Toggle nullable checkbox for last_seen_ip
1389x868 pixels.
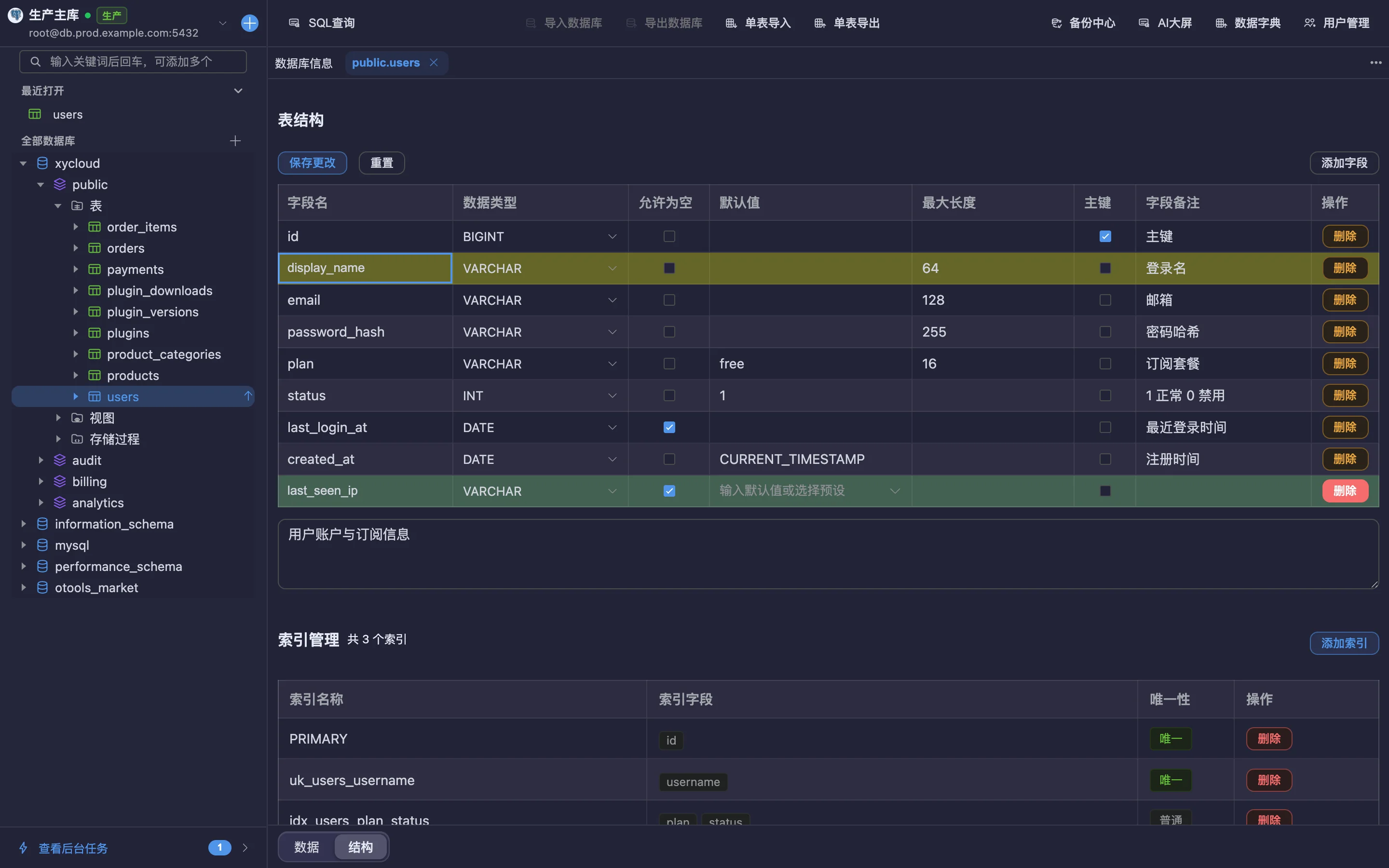pos(669,491)
